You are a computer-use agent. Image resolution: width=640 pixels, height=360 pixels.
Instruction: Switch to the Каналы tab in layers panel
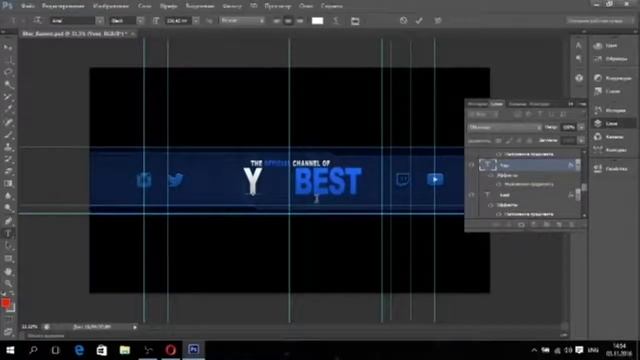(518, 104)
